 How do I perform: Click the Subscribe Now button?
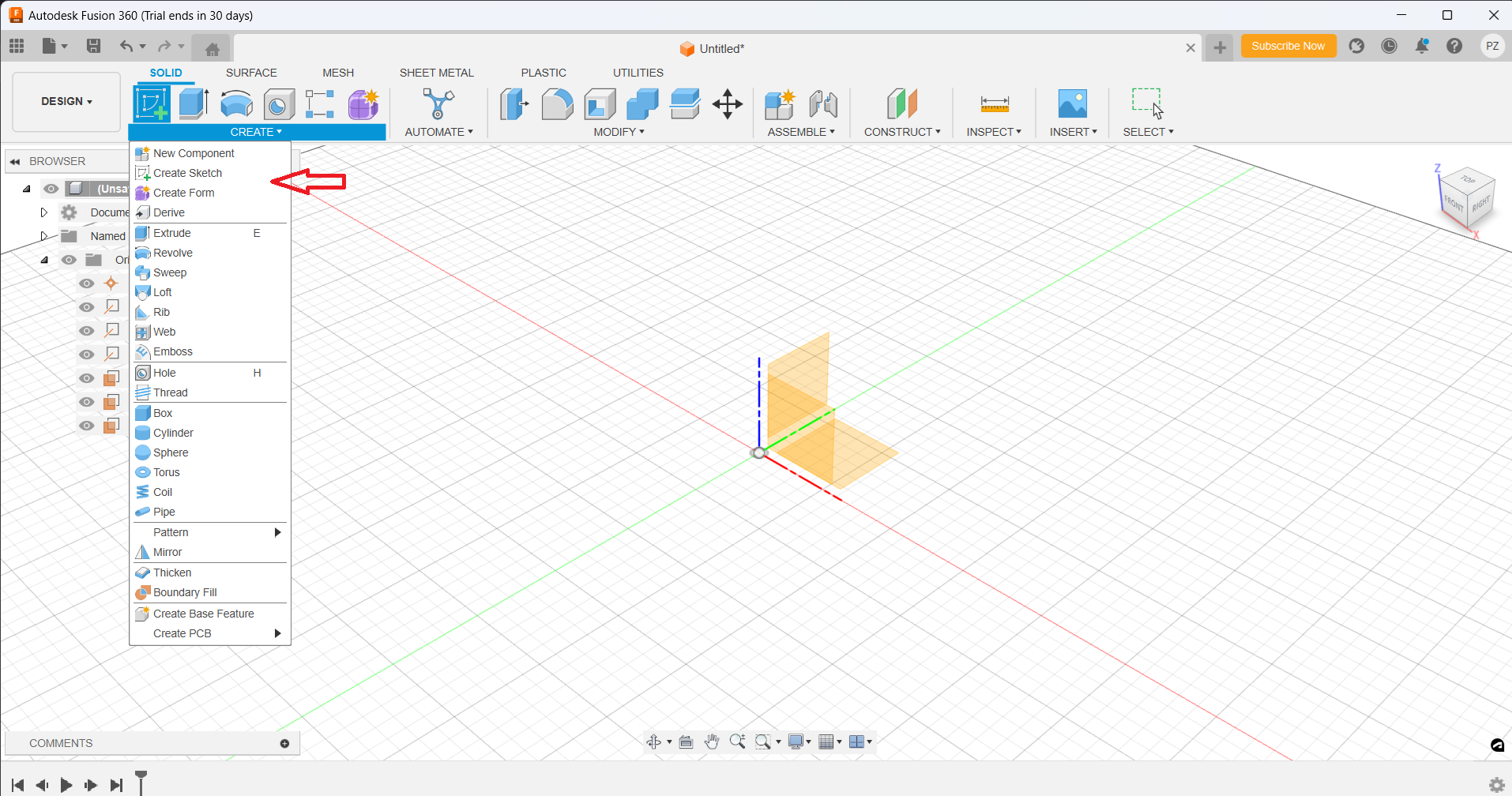pyautogui.click(x=1288, y=47)
